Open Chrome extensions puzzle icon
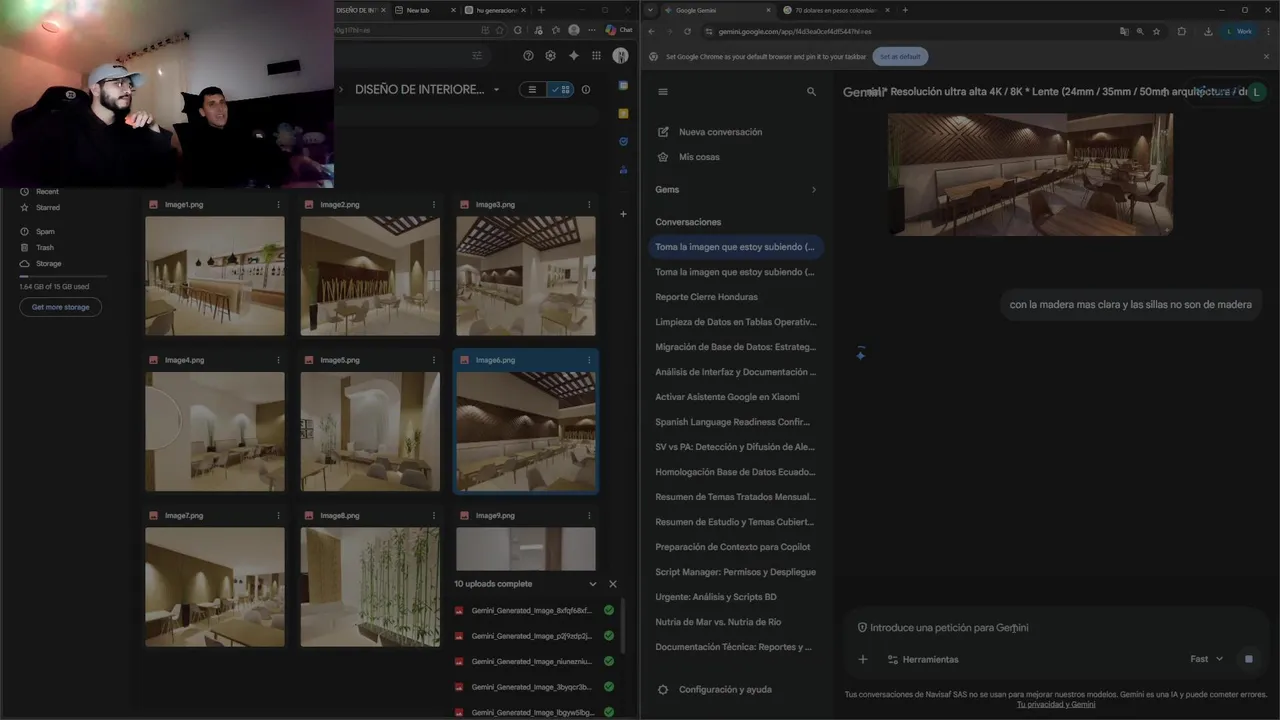 (x=1181, y=31)
